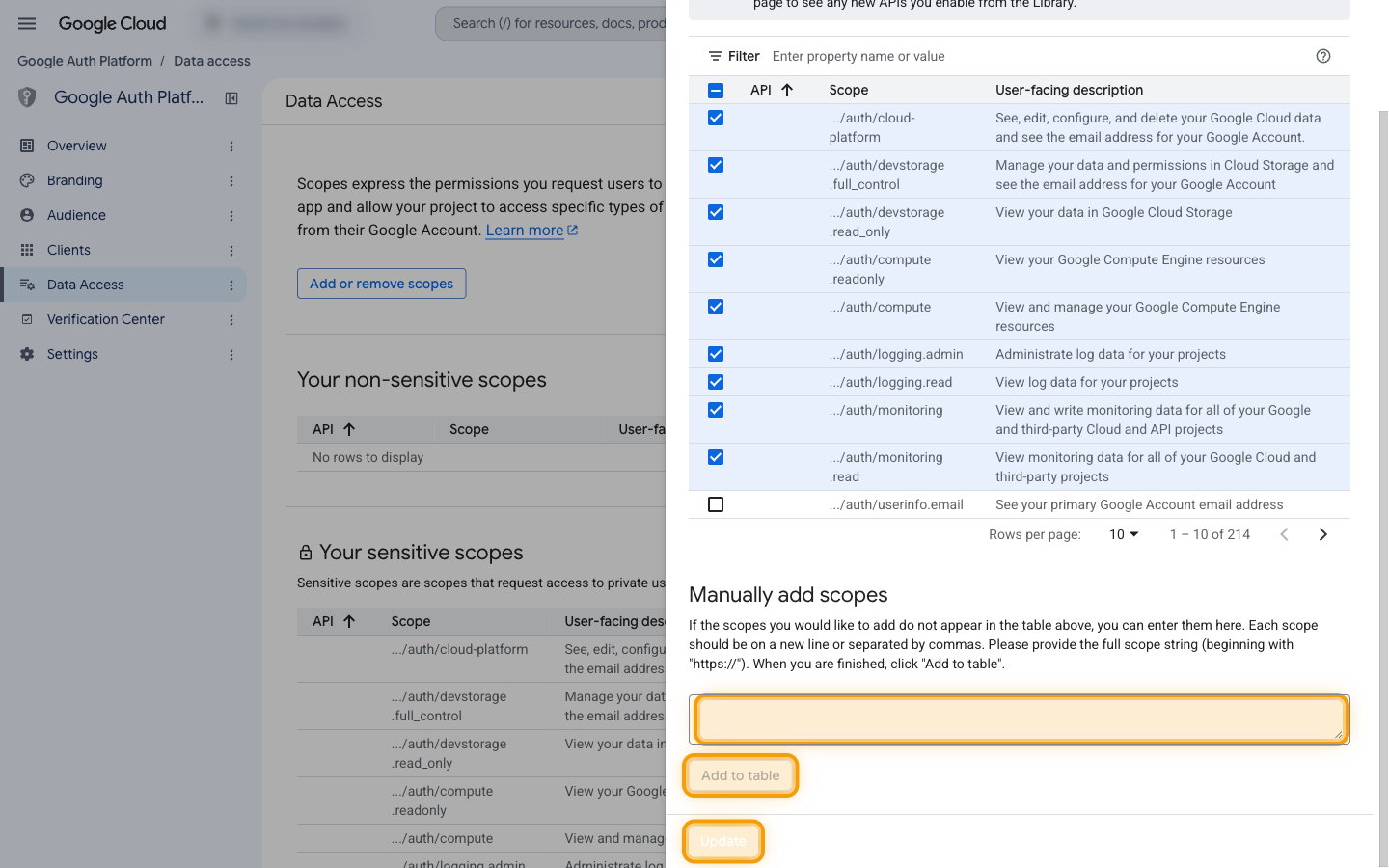Click 'View your data in Google Cloud Storage' cell
Image resolution: width=1389 pixels, height=868 pixels.
pyautogui.click(x=1113, y=212)
